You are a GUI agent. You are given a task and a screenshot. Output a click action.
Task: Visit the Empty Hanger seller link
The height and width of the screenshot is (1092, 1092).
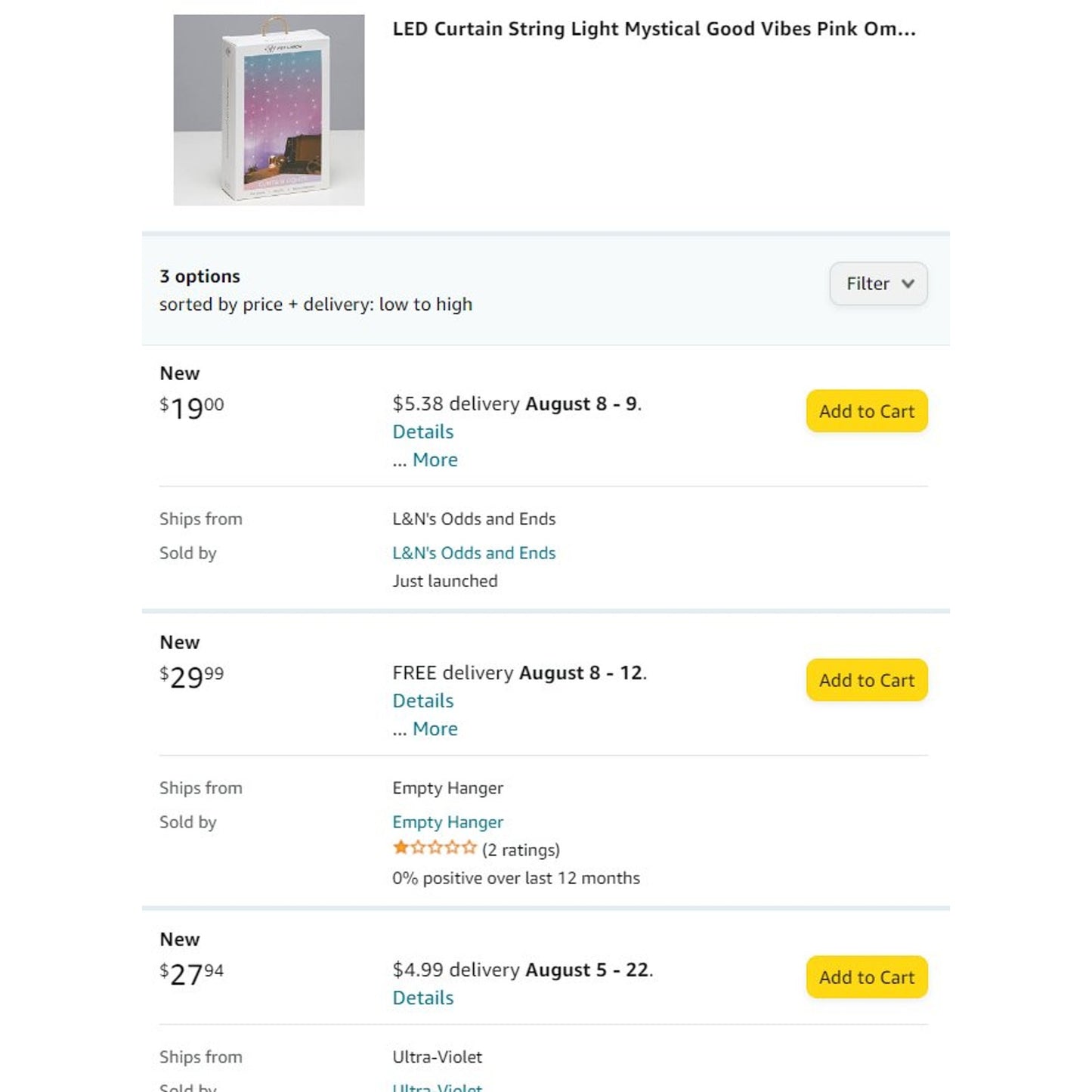[x=447, y=822]
